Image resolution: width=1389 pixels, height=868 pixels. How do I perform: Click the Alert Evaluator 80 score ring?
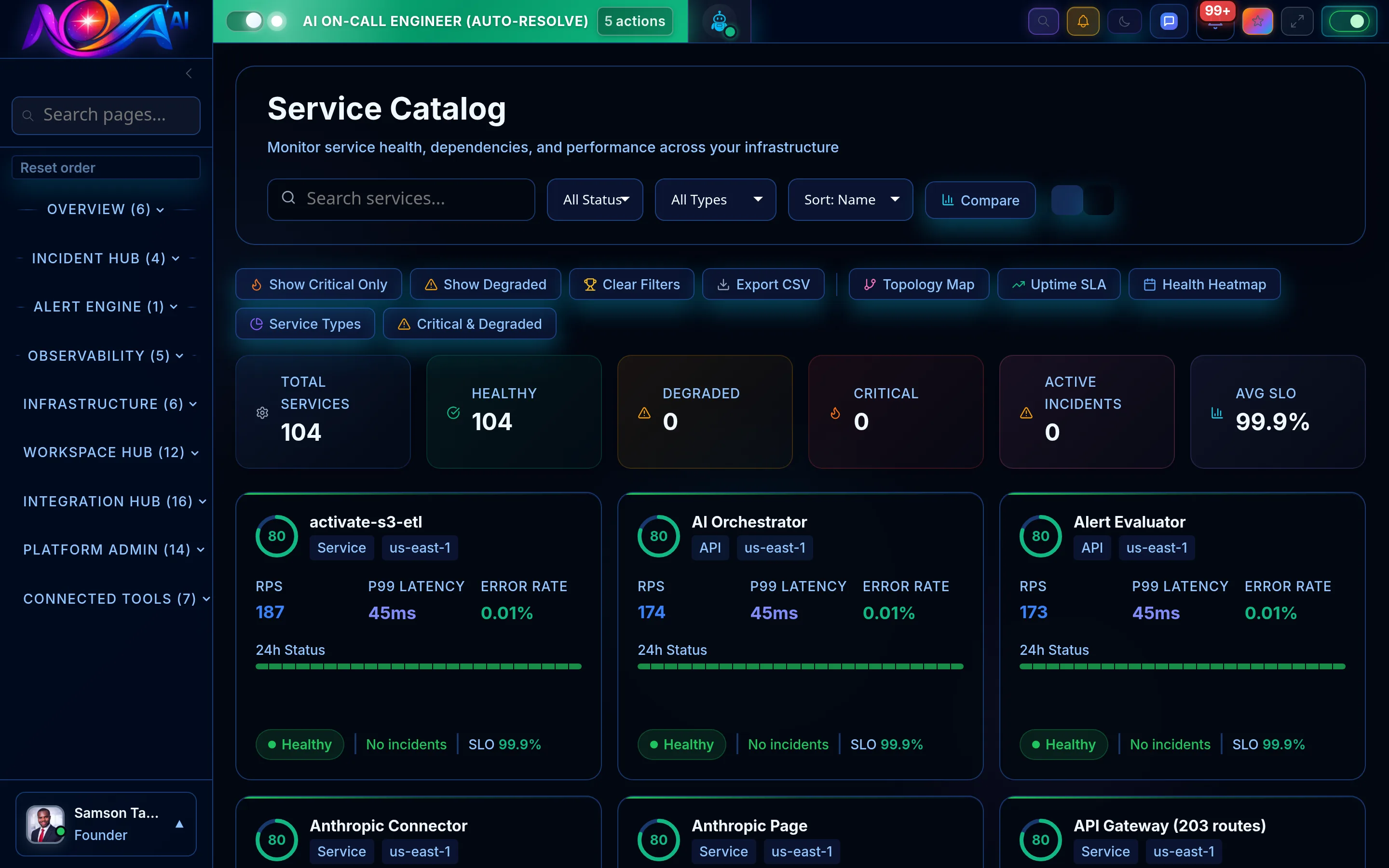click(1040, 536)
